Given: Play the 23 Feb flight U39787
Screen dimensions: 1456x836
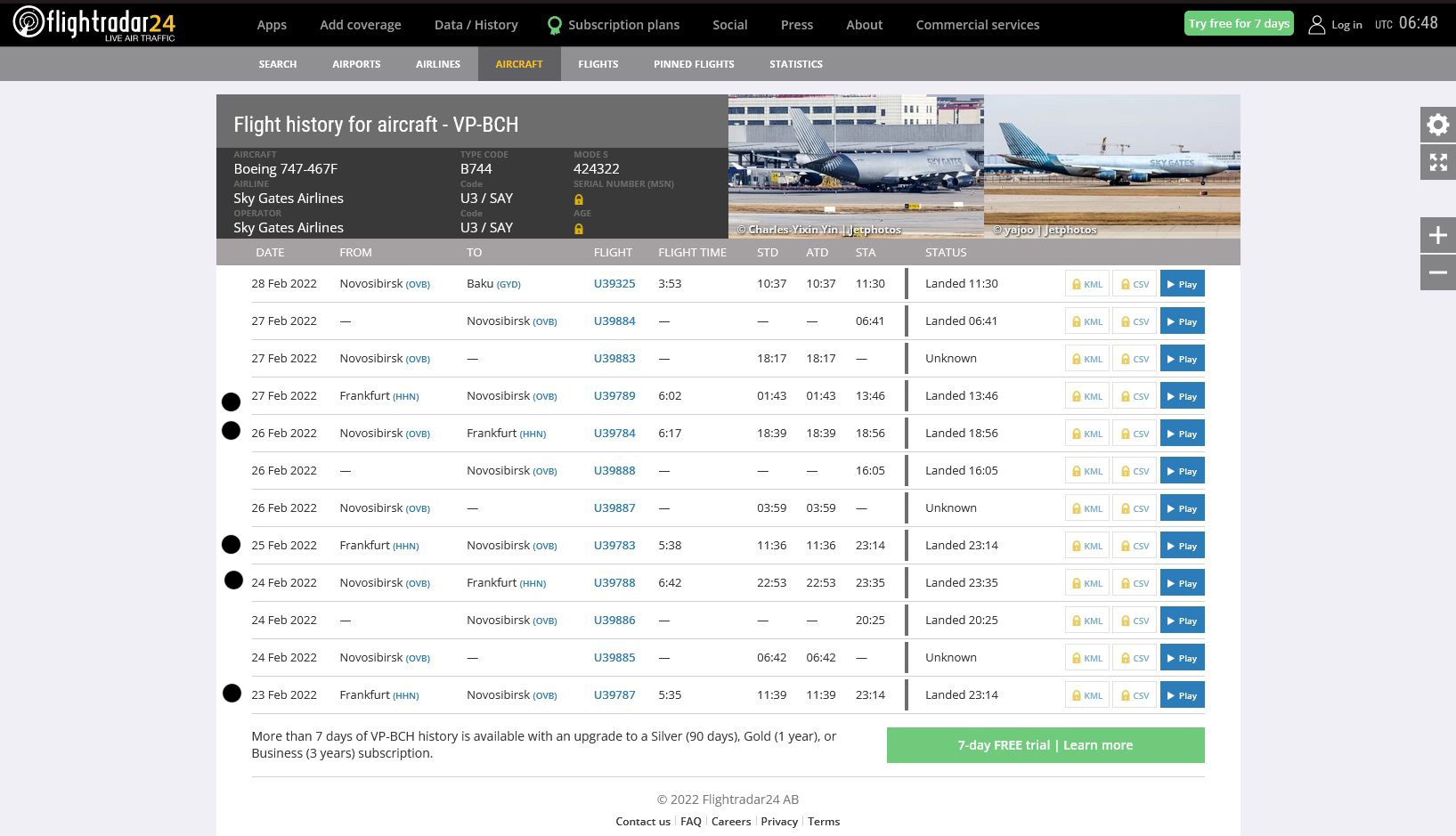Looking at the screenshot, I should (1182, 696).
